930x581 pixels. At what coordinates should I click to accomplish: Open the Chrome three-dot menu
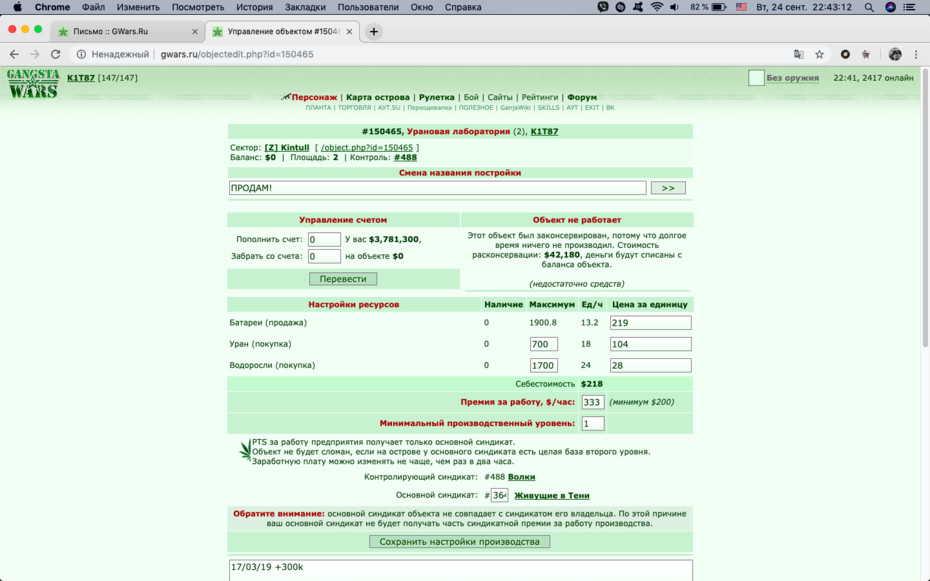pos(916,54)
